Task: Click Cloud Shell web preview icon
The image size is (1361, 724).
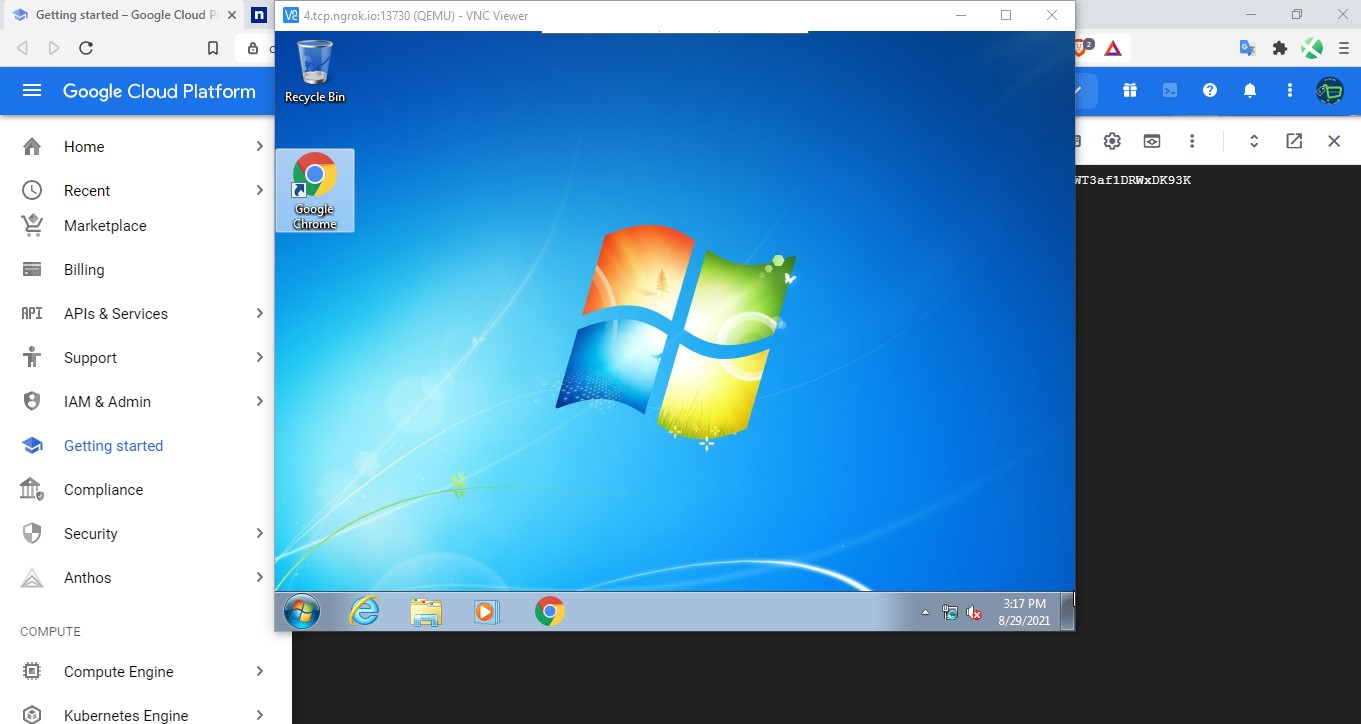Action: pyautogui.click(x=1152, y=141)
